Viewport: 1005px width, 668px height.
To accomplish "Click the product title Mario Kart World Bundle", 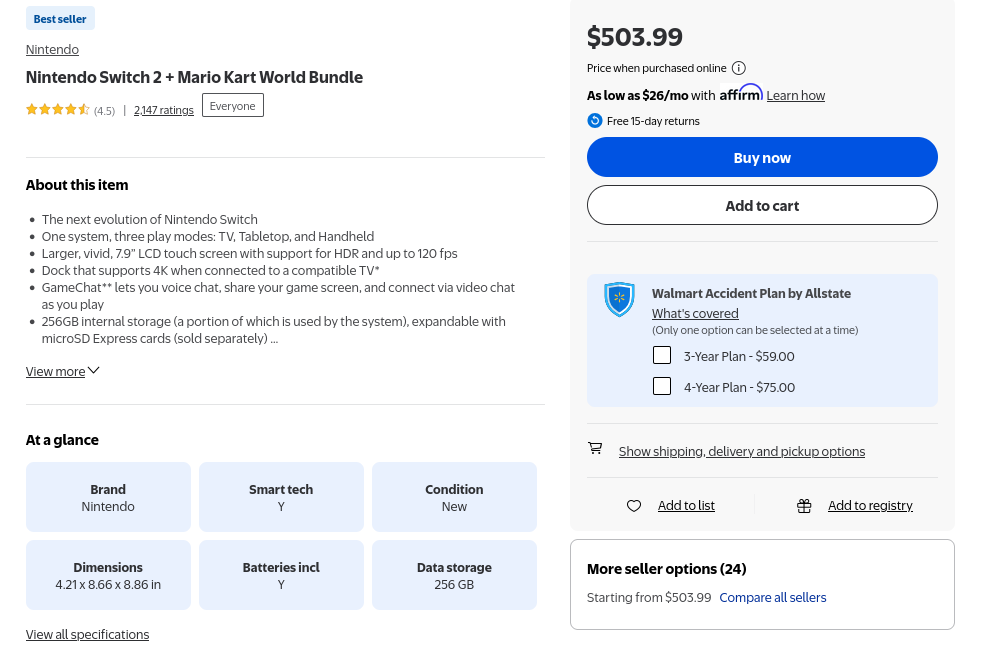I will coord(194,77).
